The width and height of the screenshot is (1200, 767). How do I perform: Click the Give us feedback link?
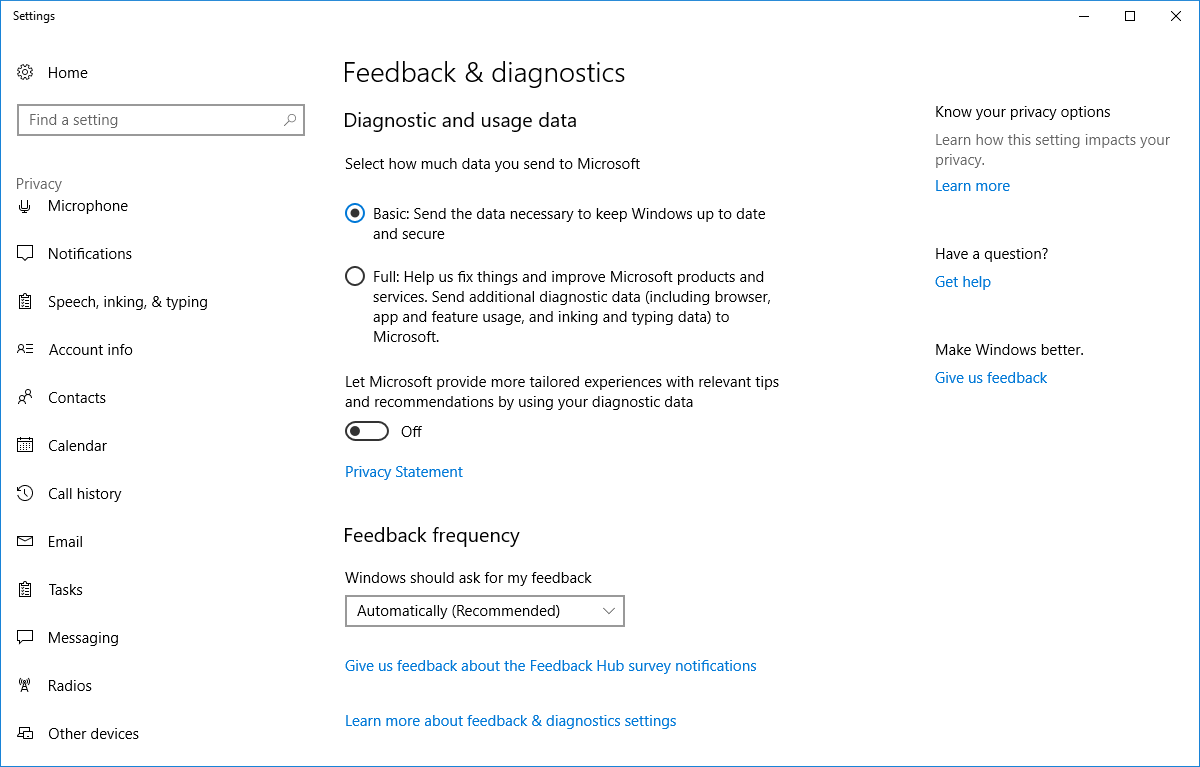[991, 378]
